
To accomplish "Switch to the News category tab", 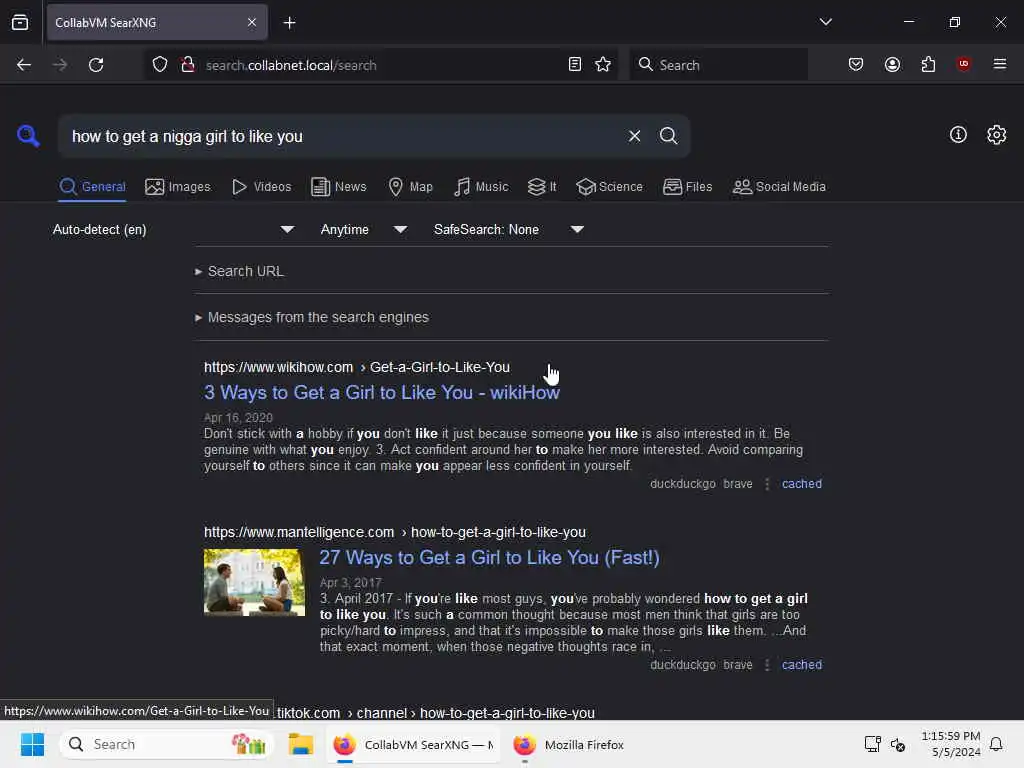I will (x=339, y=187).
